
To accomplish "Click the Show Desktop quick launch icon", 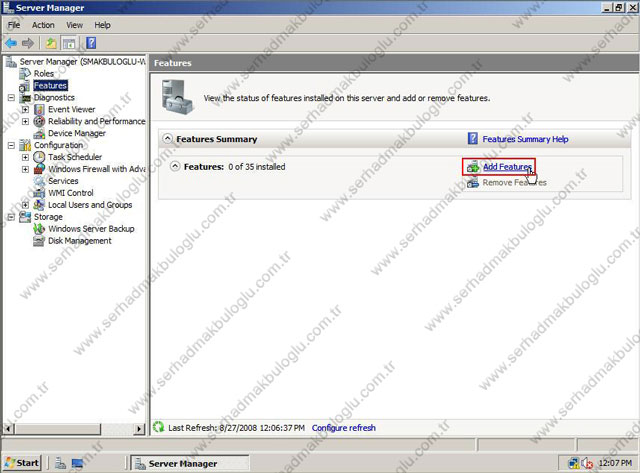I will tap(78, 463).
